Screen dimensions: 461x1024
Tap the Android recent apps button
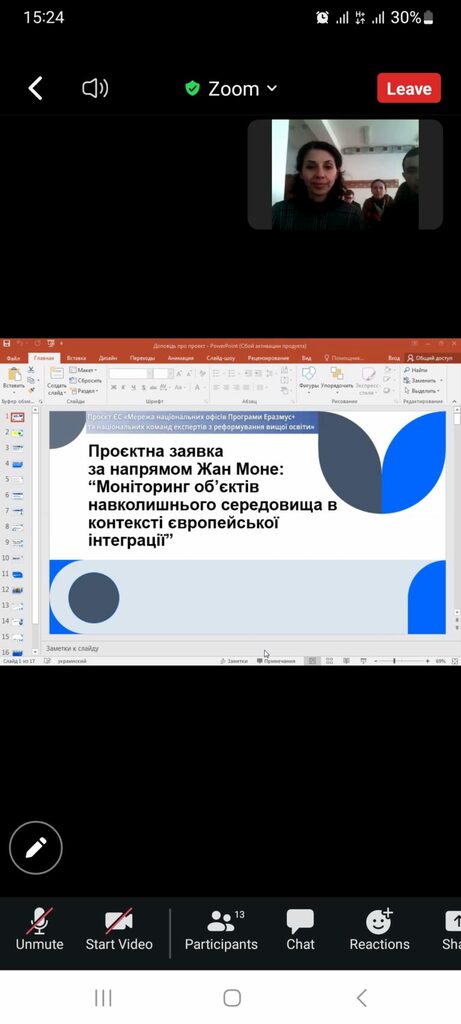103,997
